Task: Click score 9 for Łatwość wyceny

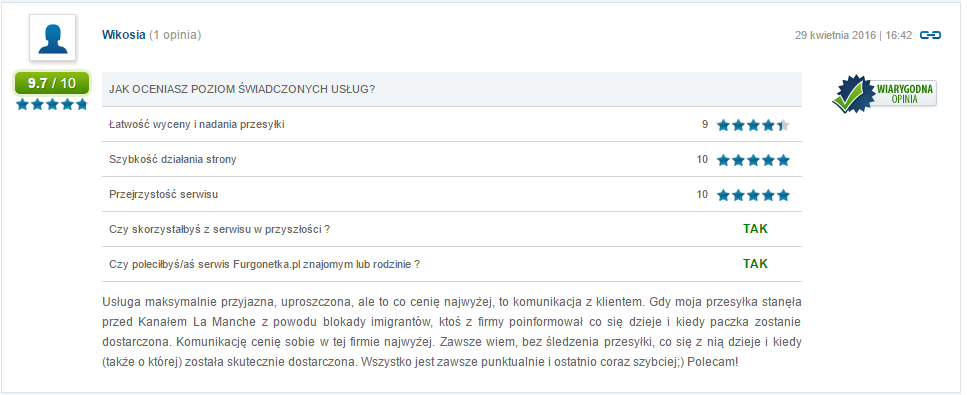Action: (x=704, y=125)
